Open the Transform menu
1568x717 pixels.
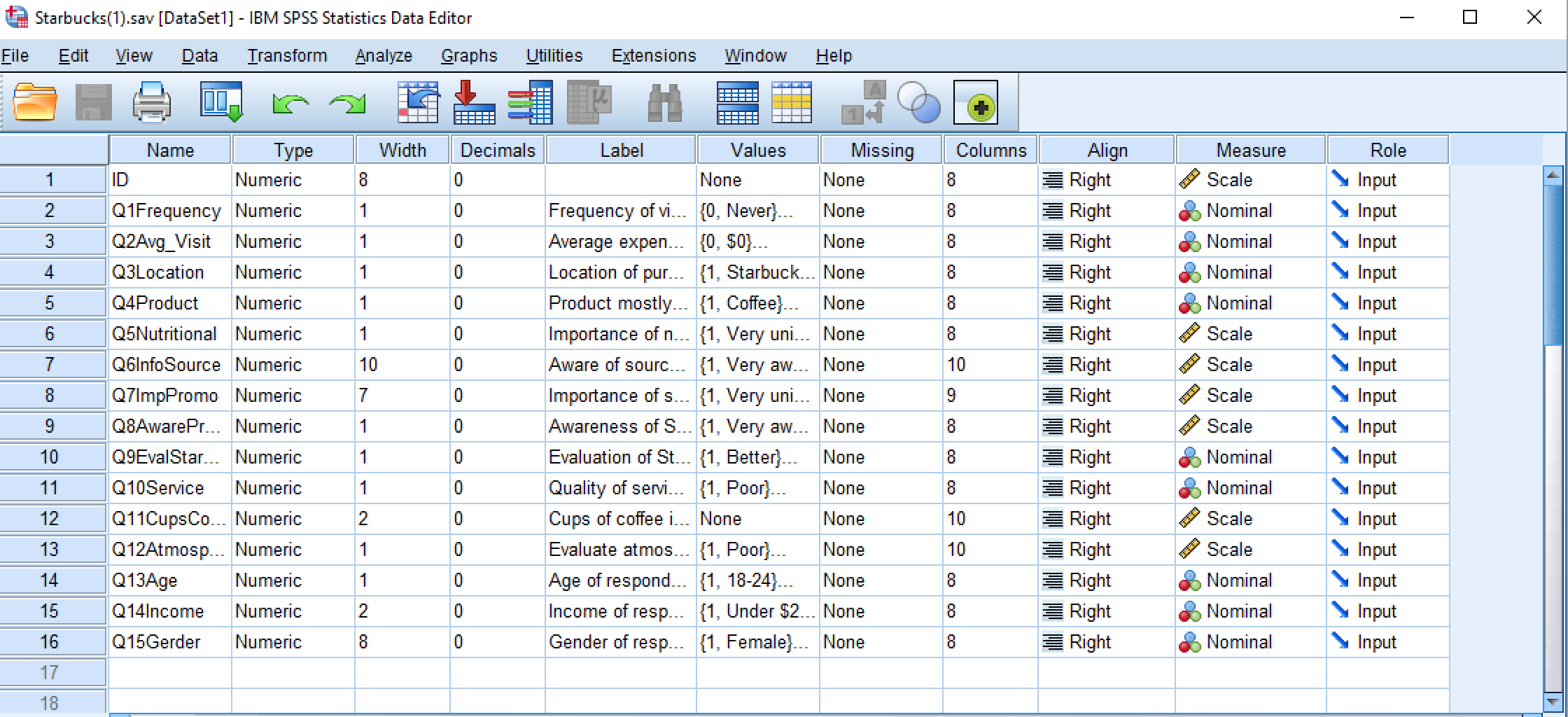coord(287,55)
